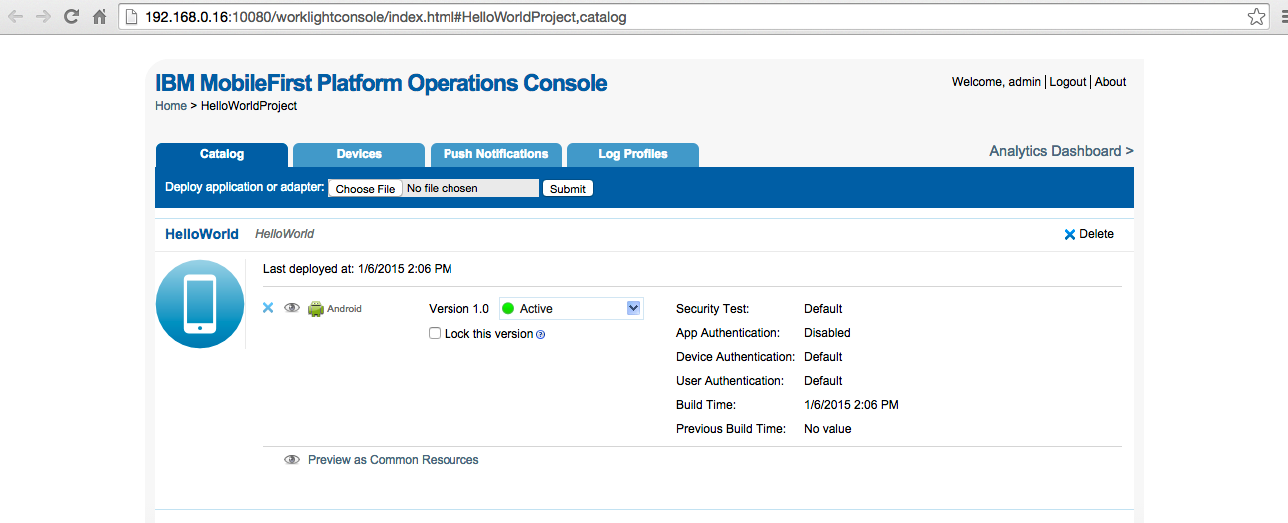
Task: Reload the page using refresh icon
Action: [71, 16]
